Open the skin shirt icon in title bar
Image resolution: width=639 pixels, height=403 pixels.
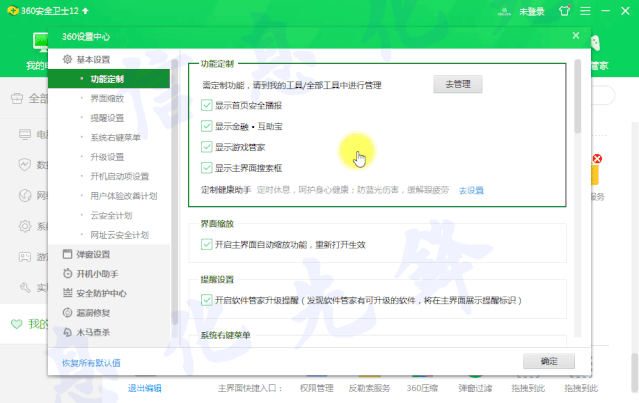point(564,11)
